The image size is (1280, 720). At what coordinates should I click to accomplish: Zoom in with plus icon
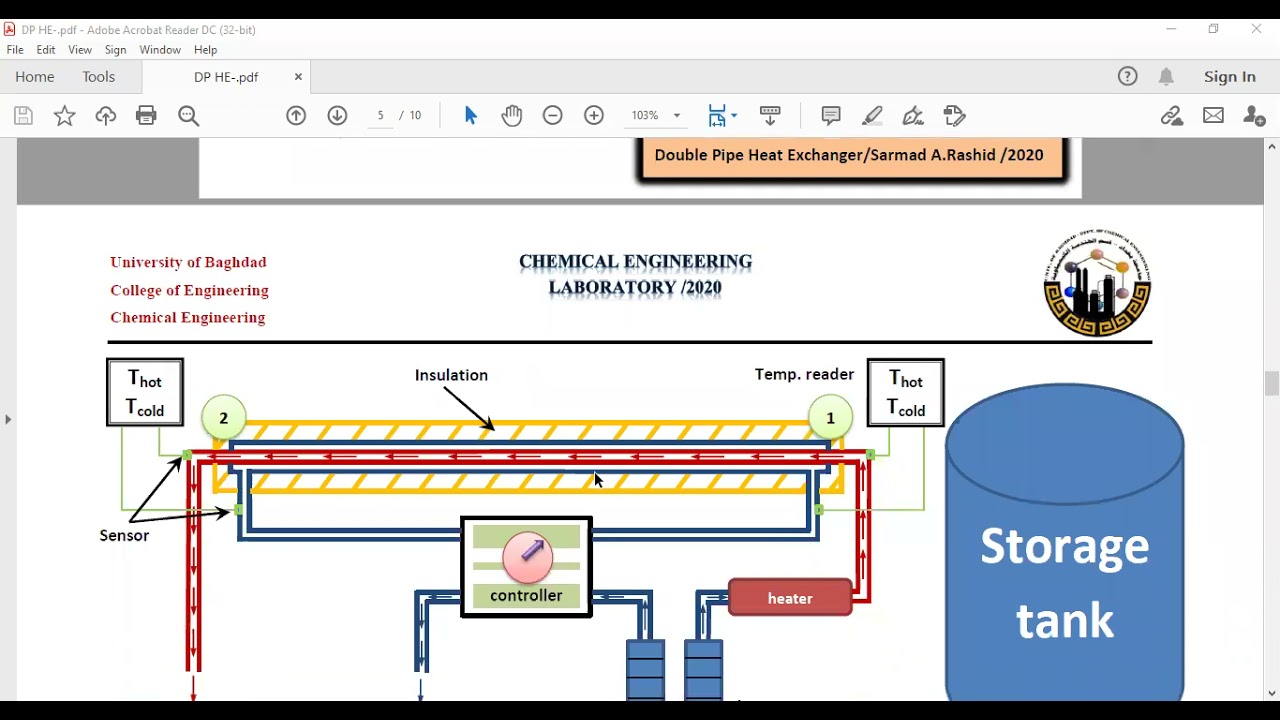(x=594, y=116)
